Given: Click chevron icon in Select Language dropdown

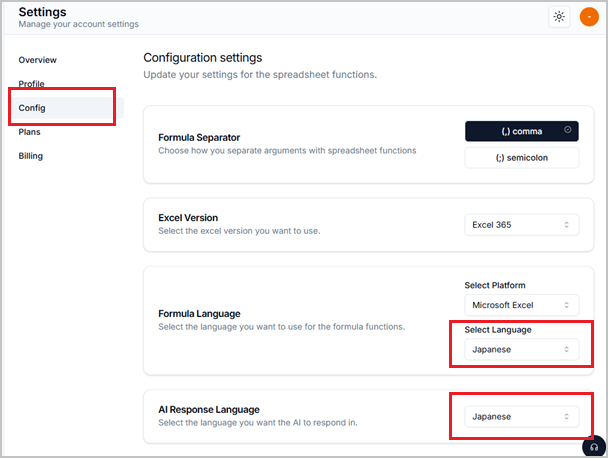Looking at the screenshot, I should 566,349.
